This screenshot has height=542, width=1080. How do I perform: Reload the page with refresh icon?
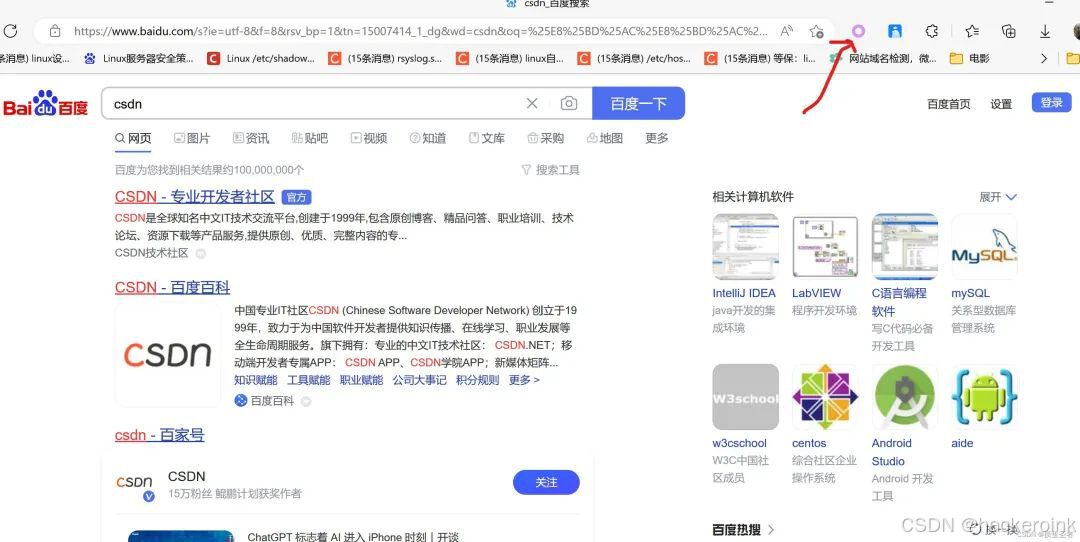tap(10, 31)
